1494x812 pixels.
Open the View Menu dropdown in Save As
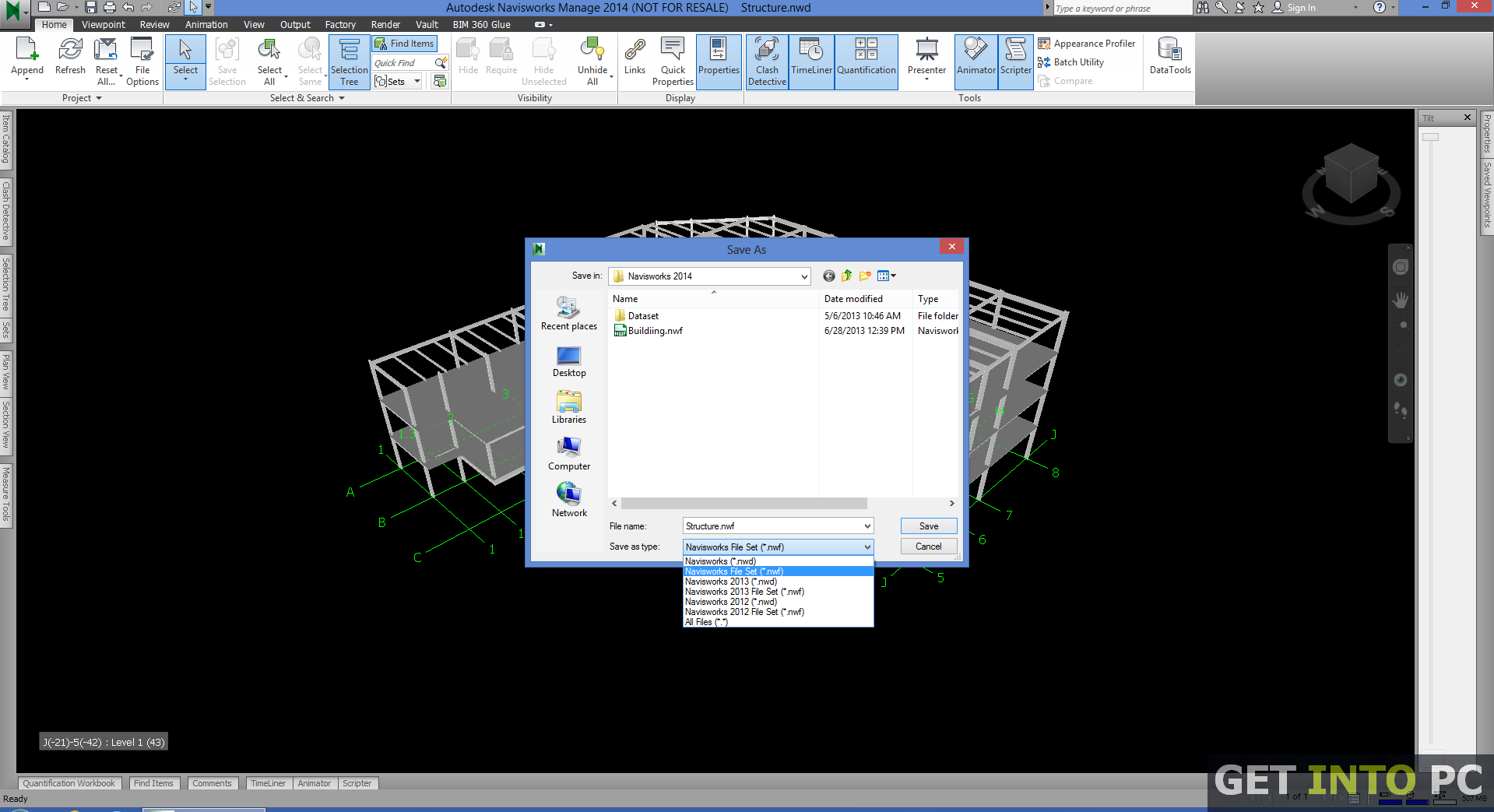(886, 276)
